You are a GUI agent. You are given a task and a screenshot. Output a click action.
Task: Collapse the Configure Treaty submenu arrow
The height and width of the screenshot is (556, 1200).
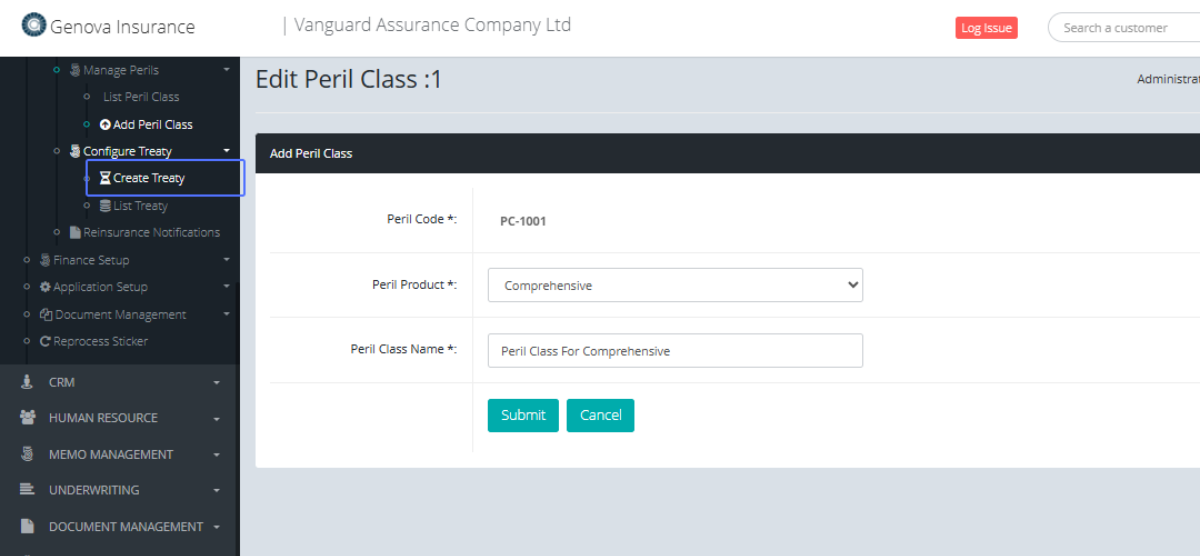point(226,151)
